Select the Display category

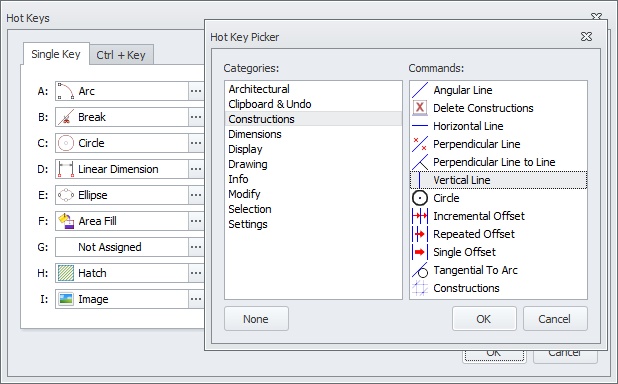coord(313,149)
